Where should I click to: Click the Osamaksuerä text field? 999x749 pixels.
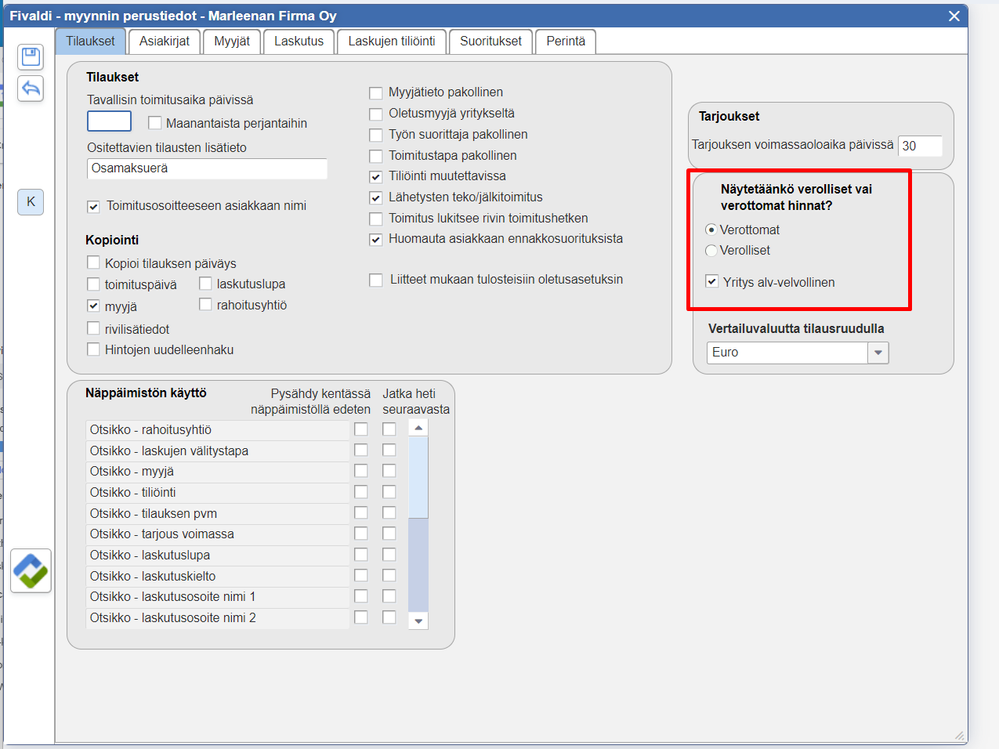(207, 169)
